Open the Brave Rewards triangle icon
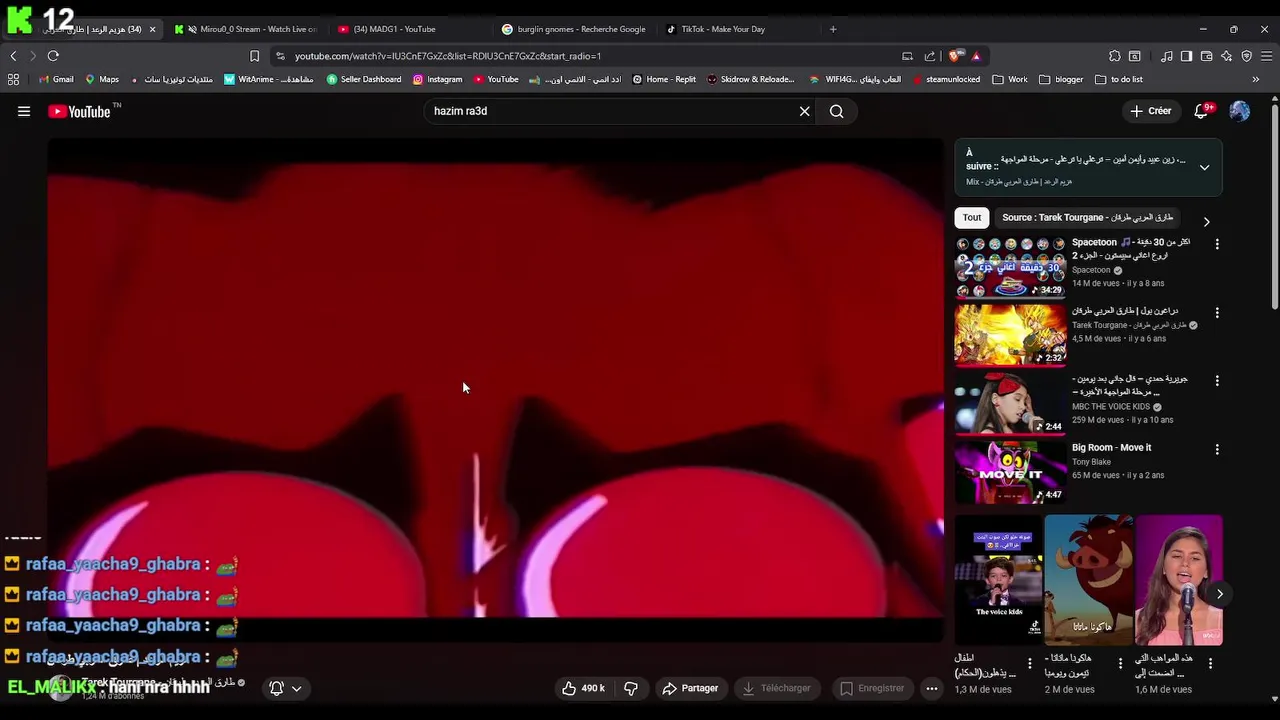 (x=976, y=56)
